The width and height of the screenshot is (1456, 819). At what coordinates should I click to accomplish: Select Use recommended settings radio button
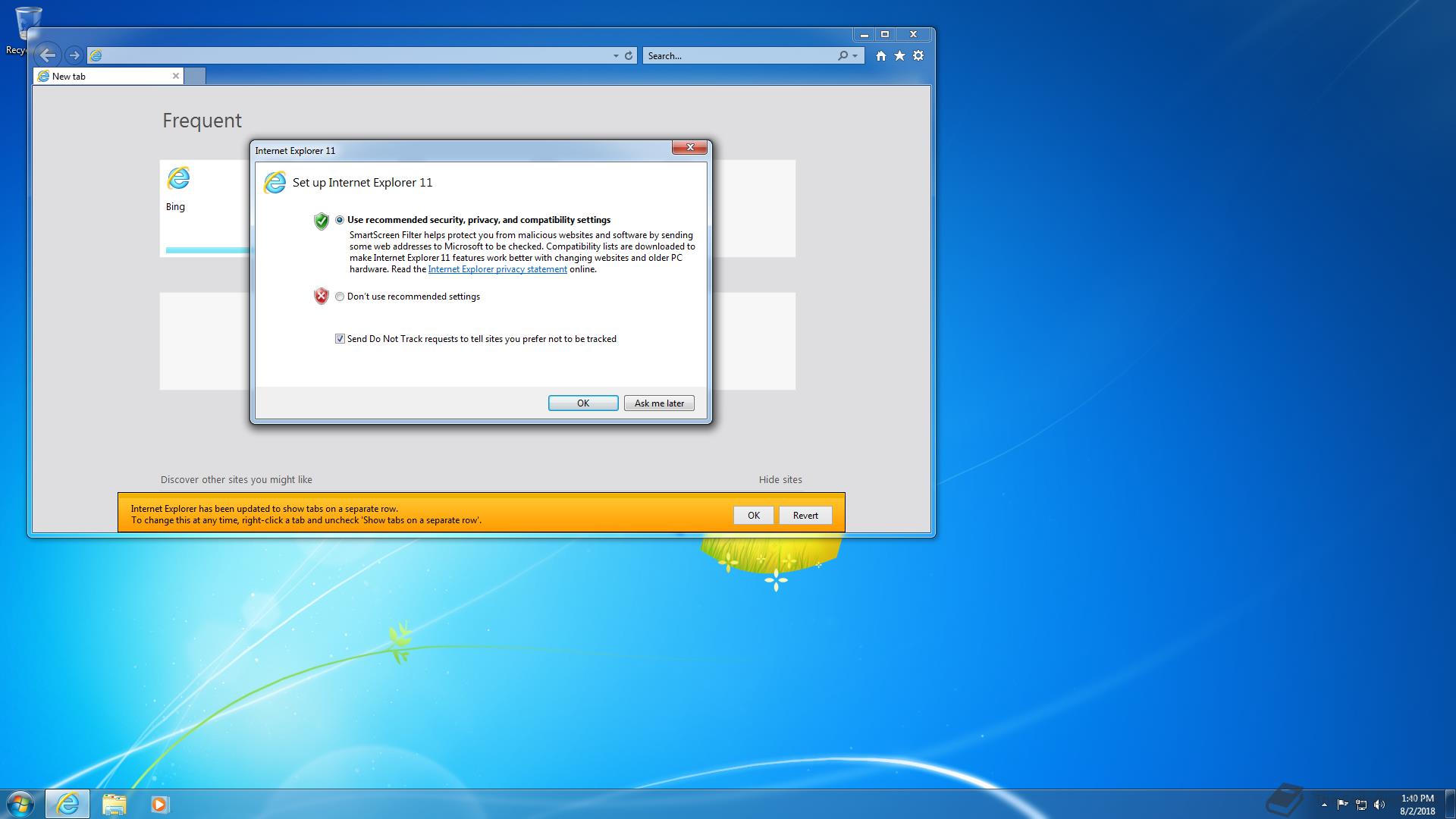[340, 220]
